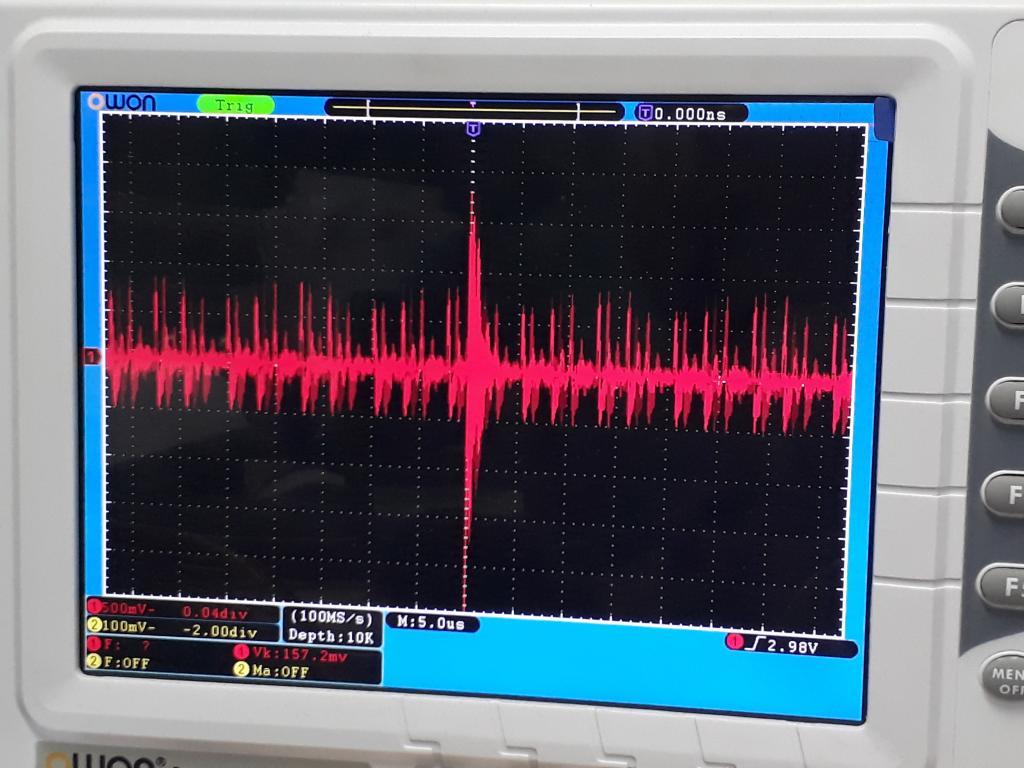Click the yellow waveform memory position bar
Screen dimensions: 1024x768
(474, 110)
